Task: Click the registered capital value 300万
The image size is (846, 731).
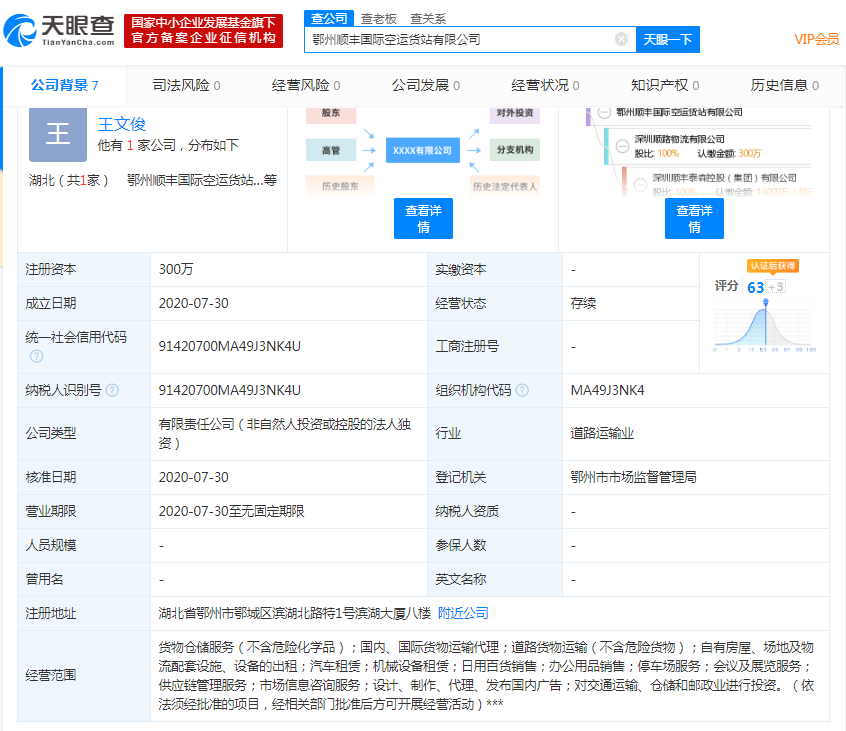Action: pyautogui.click(x=176, y=269)
